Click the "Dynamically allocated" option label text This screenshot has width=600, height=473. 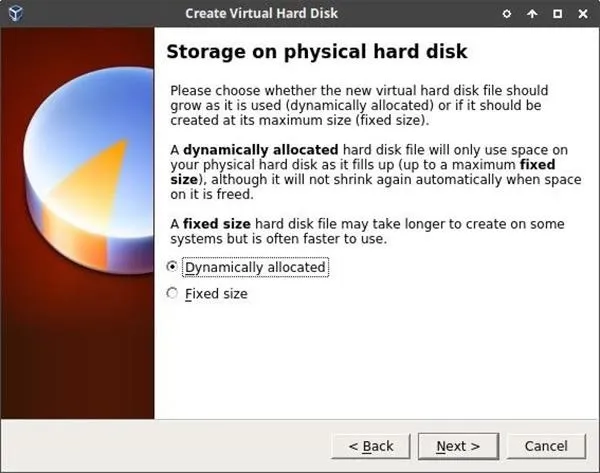click(255, 267)
